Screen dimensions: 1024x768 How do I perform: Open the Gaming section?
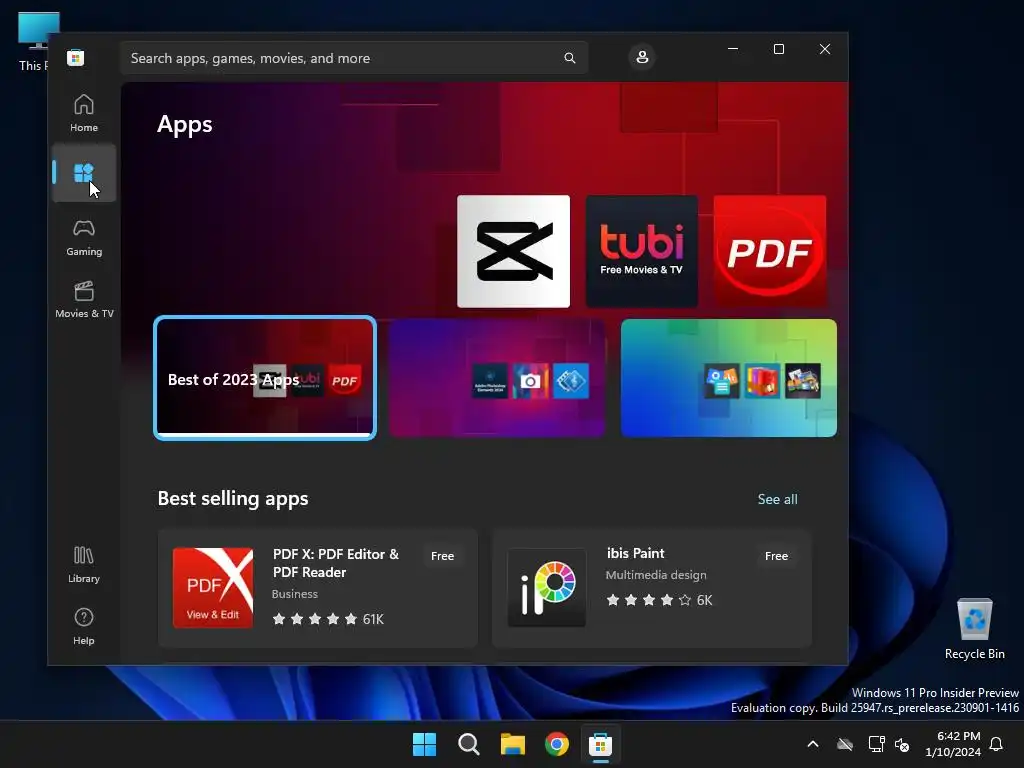tap(84, 238)
